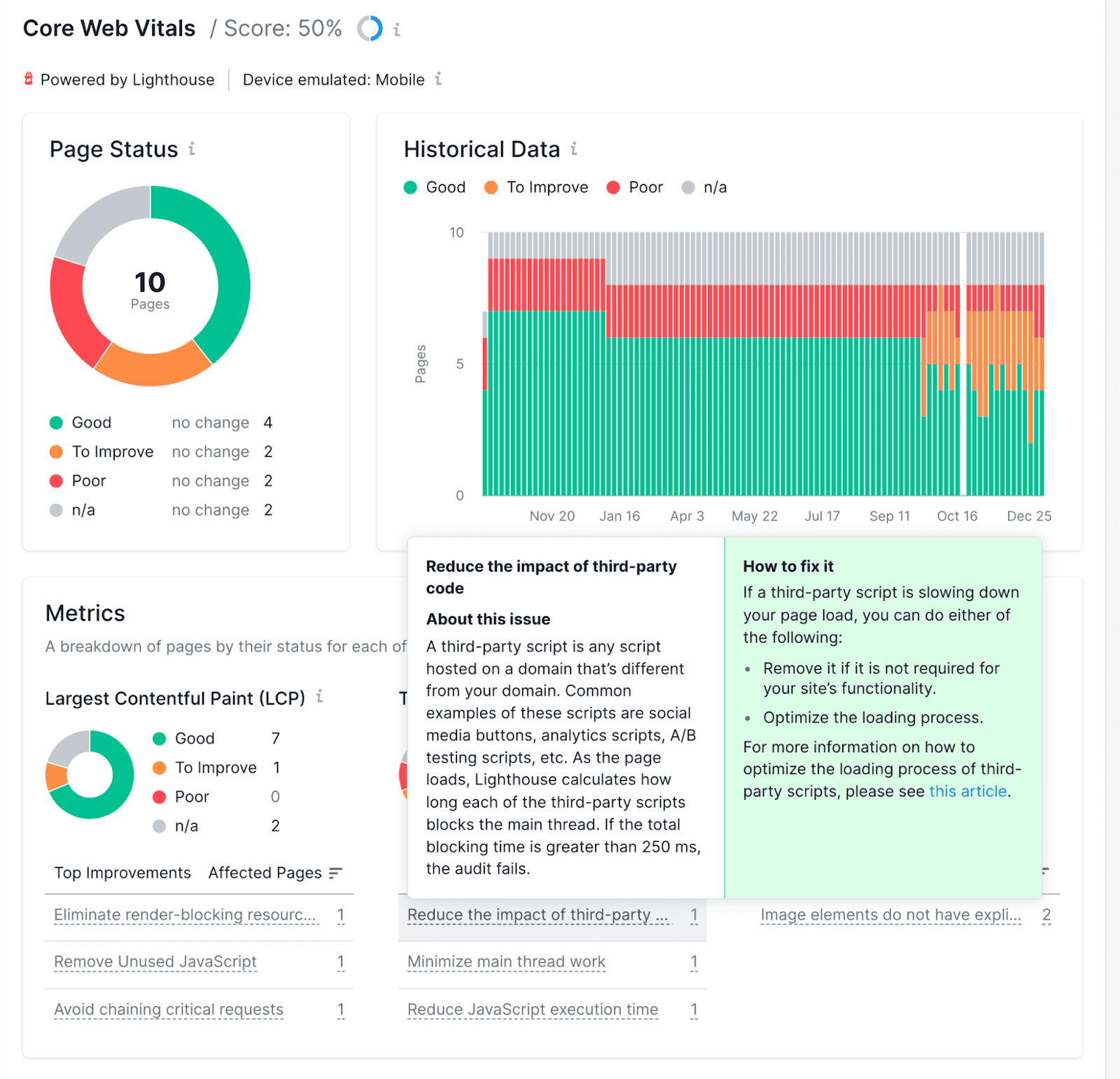This screenshot has width=1120, height=1079.
Task: Click the "Remove Unused JavaScript" improvement link
Action: pyautogui.click(x=154, y=962)
